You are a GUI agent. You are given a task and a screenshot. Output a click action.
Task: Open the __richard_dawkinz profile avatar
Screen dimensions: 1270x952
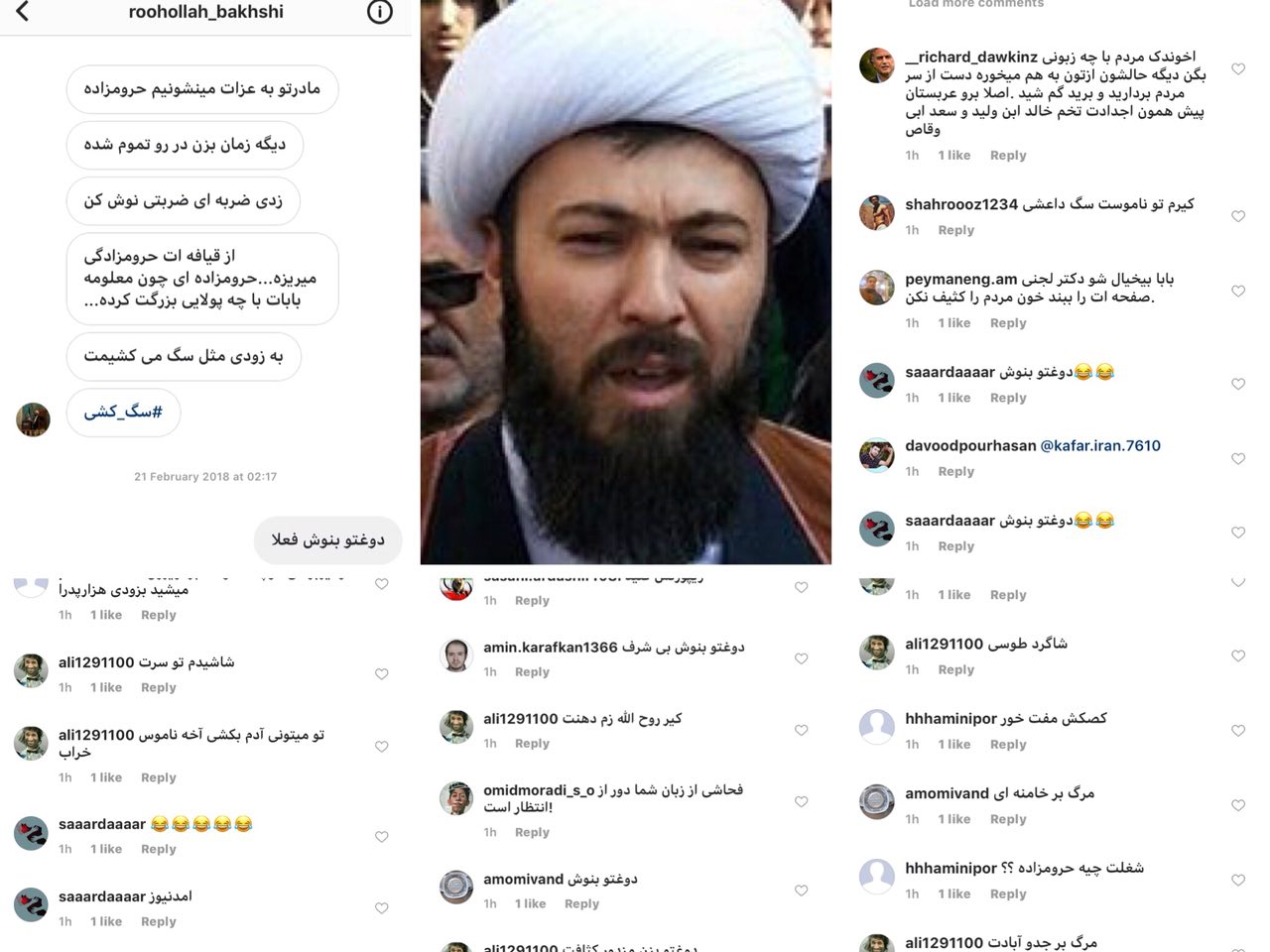877,65
